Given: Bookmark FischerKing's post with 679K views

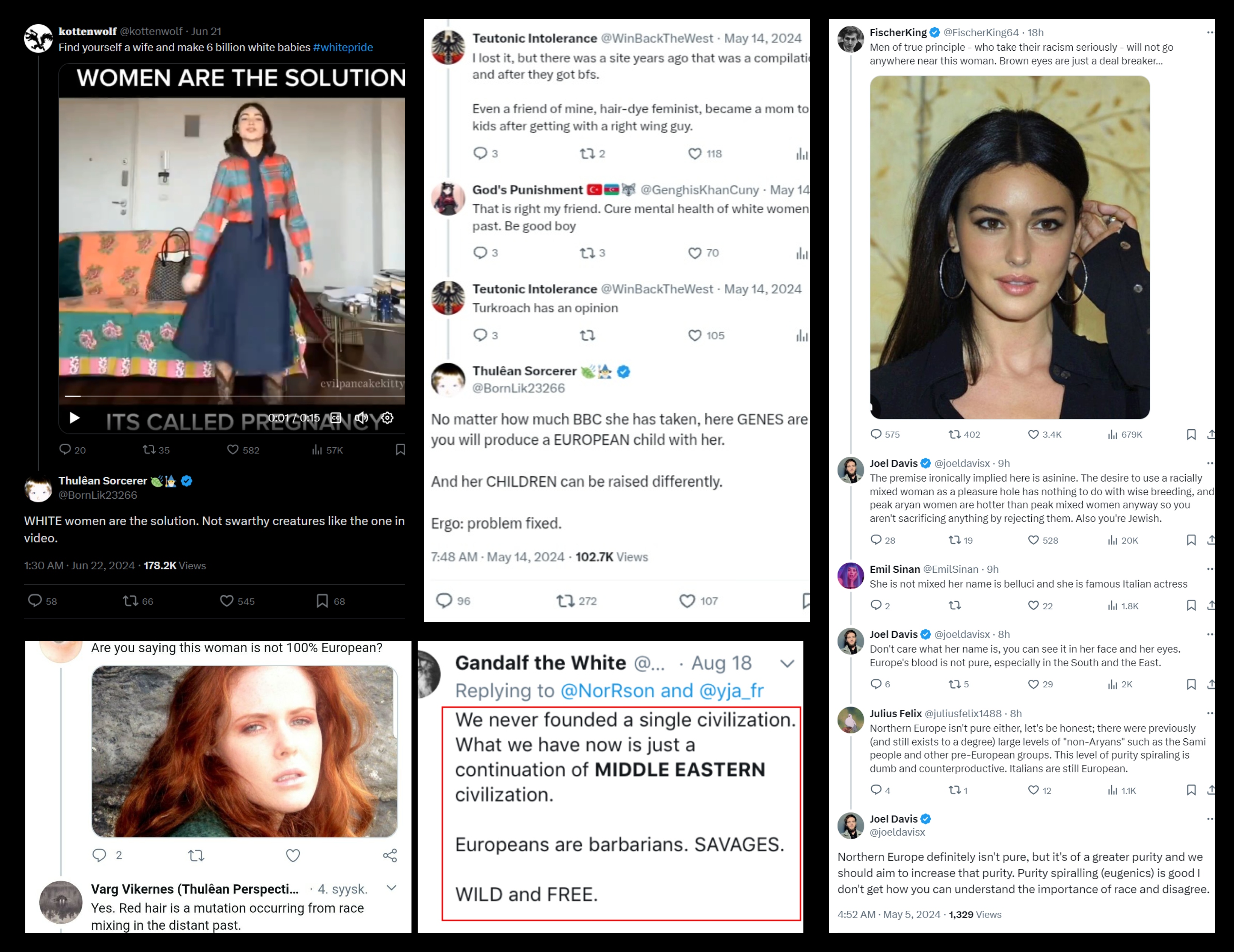Looking at the screenshot, I should tap(1191, 434).
